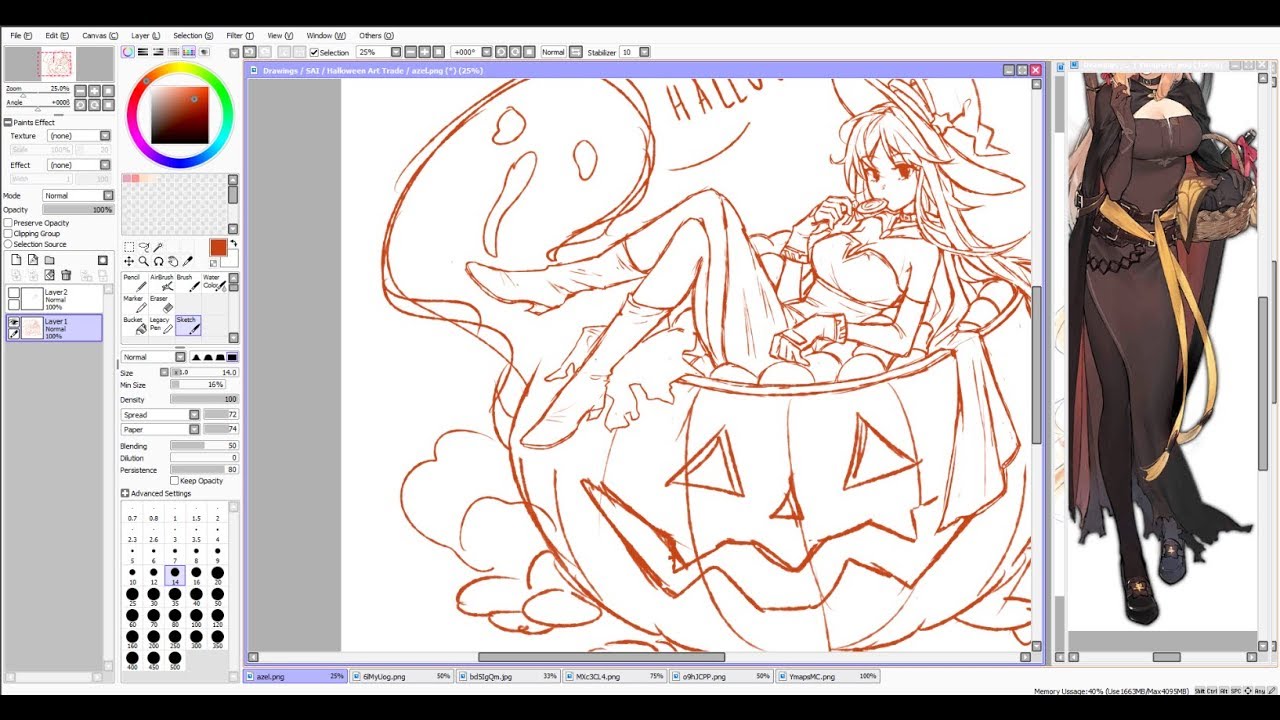Pick the Eyedropper color picker tool
Image resolution: width=1280 pixels, height=720 pixels.
[188, 261]
